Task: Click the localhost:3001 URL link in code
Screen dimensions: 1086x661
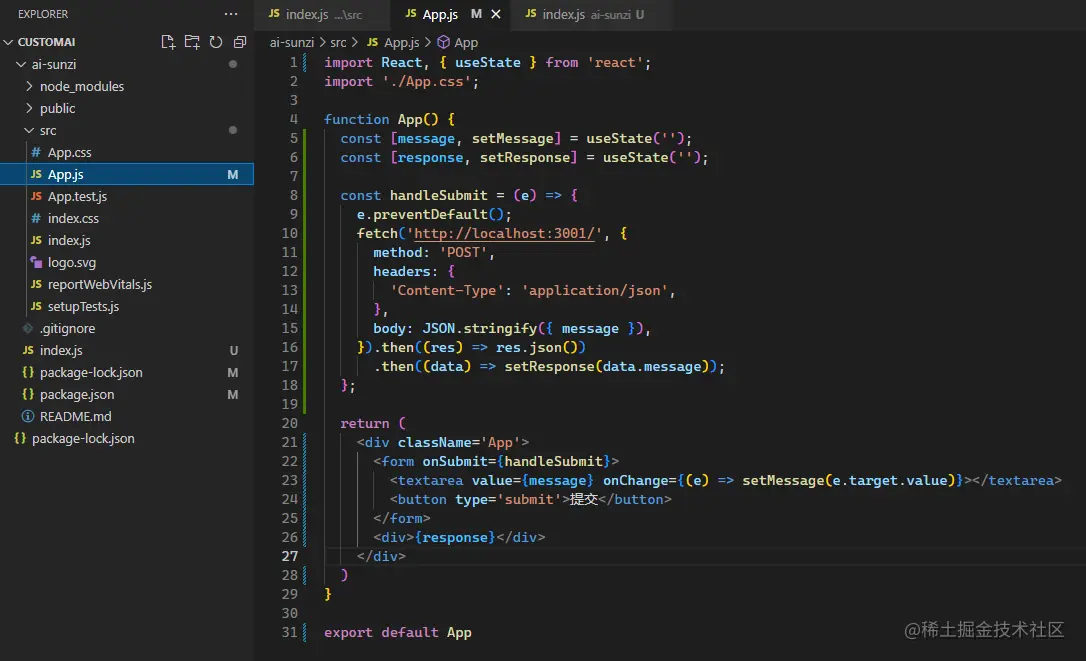Action: click(x=504, y=233)
